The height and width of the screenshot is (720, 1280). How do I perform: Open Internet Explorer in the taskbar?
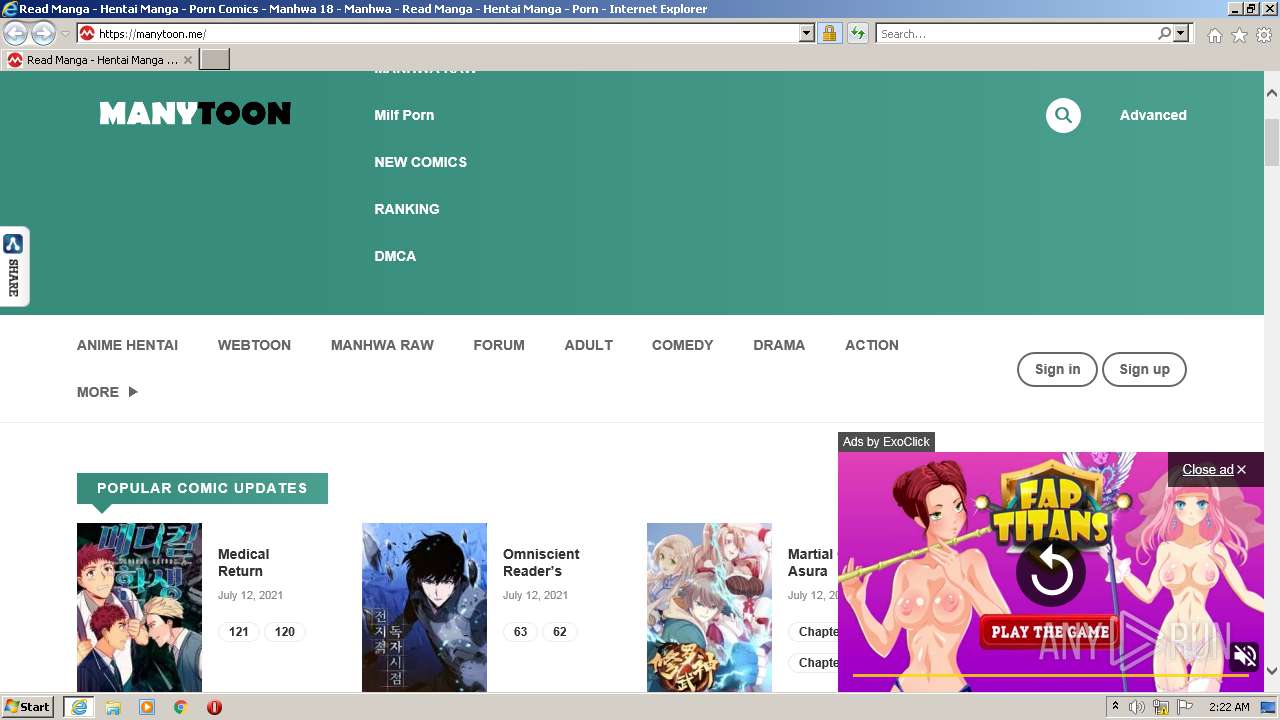pos(78,707)
